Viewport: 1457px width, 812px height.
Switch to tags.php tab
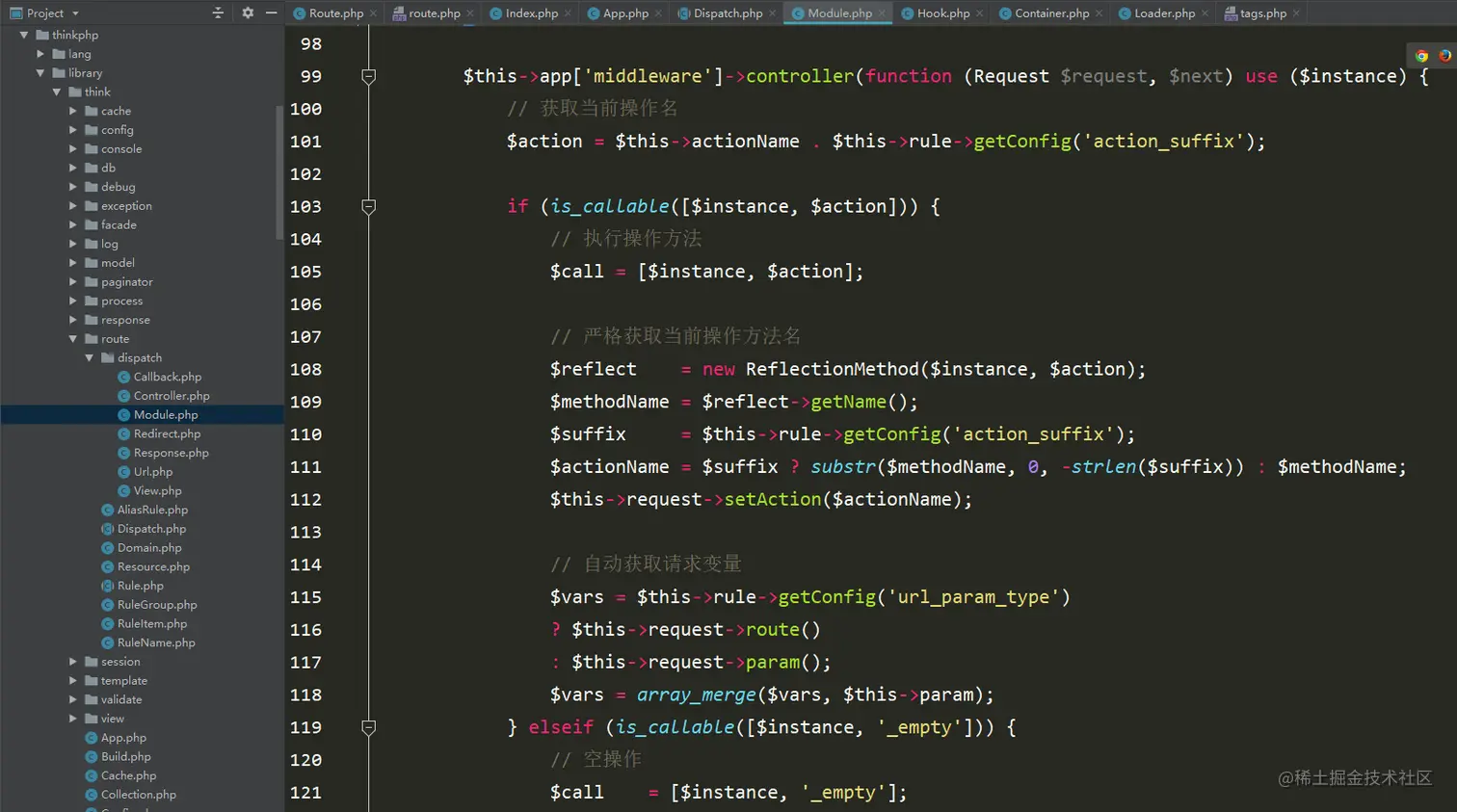[x=1262, y=13]
